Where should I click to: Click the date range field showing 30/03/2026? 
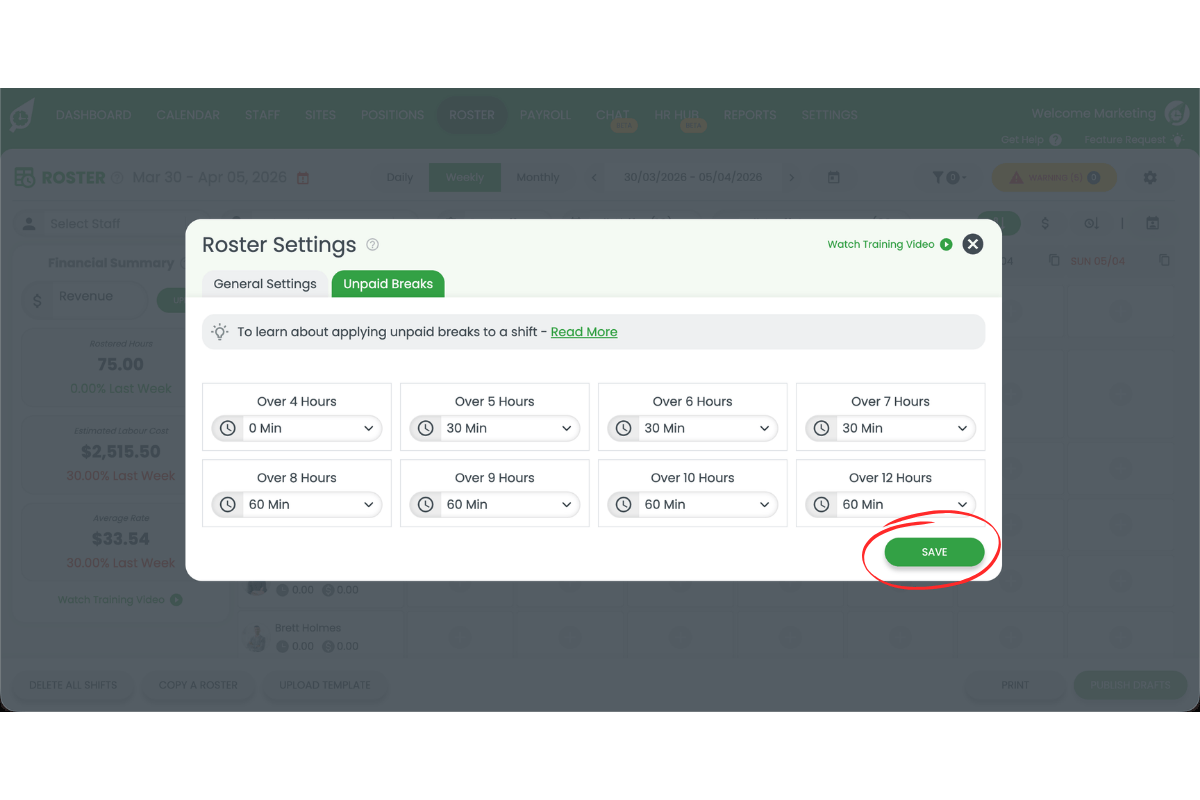coord(692,177)
